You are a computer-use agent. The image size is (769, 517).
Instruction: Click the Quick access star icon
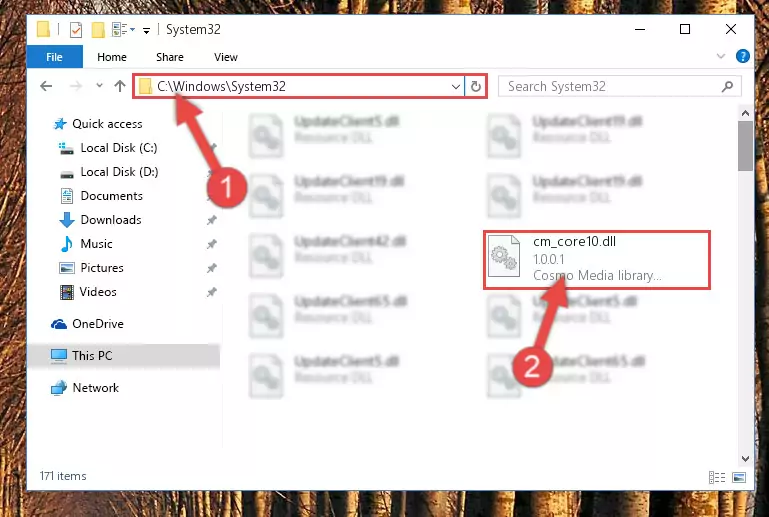[60, 124]
